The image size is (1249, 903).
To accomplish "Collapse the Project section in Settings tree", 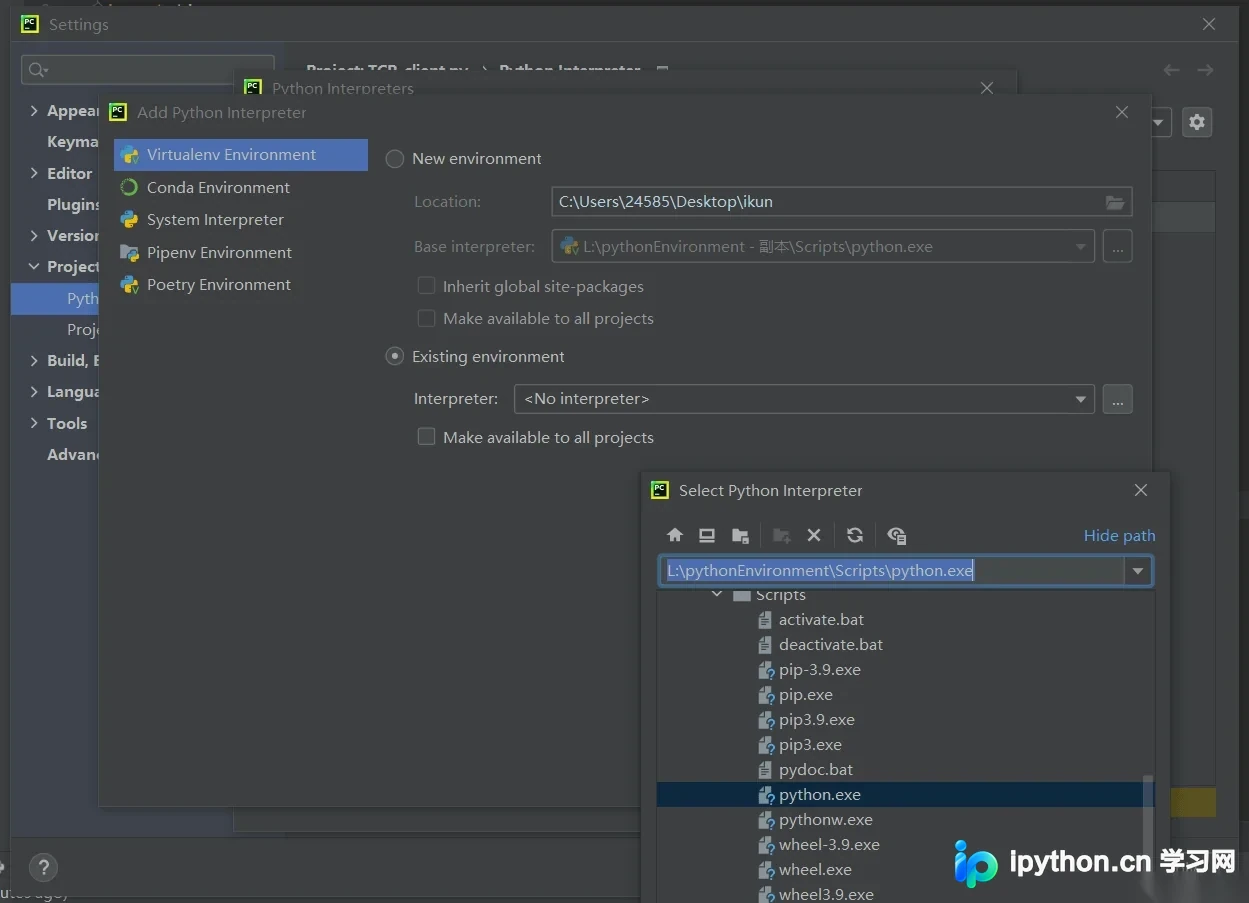I will tap(35, 267).
